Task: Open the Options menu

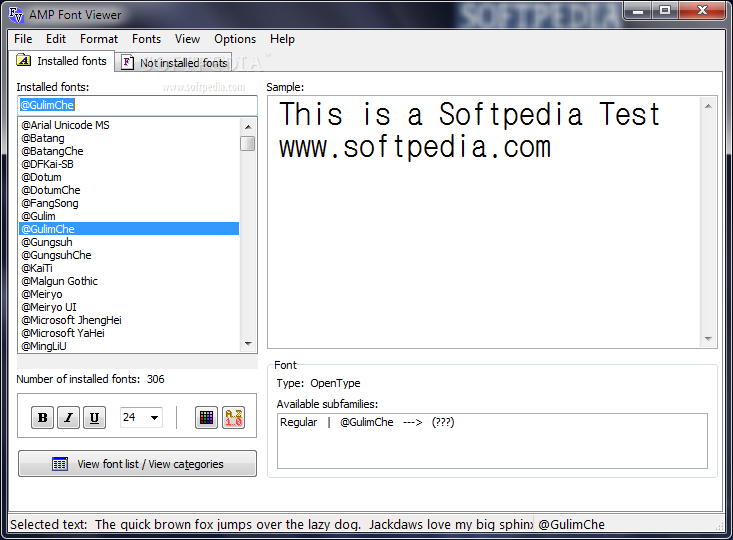Action: pos(235,39)
